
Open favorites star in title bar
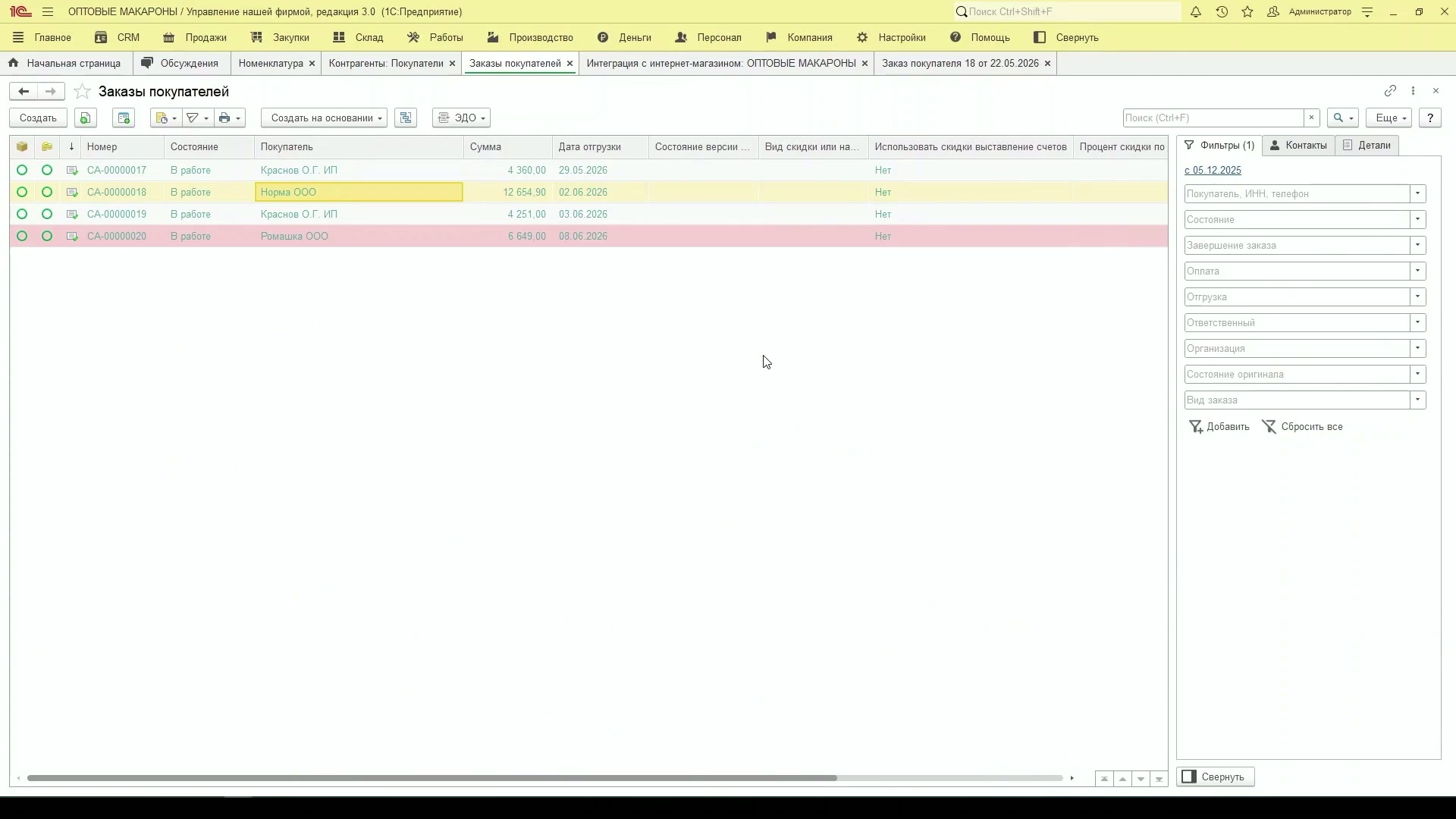(x=1247, y=12)
